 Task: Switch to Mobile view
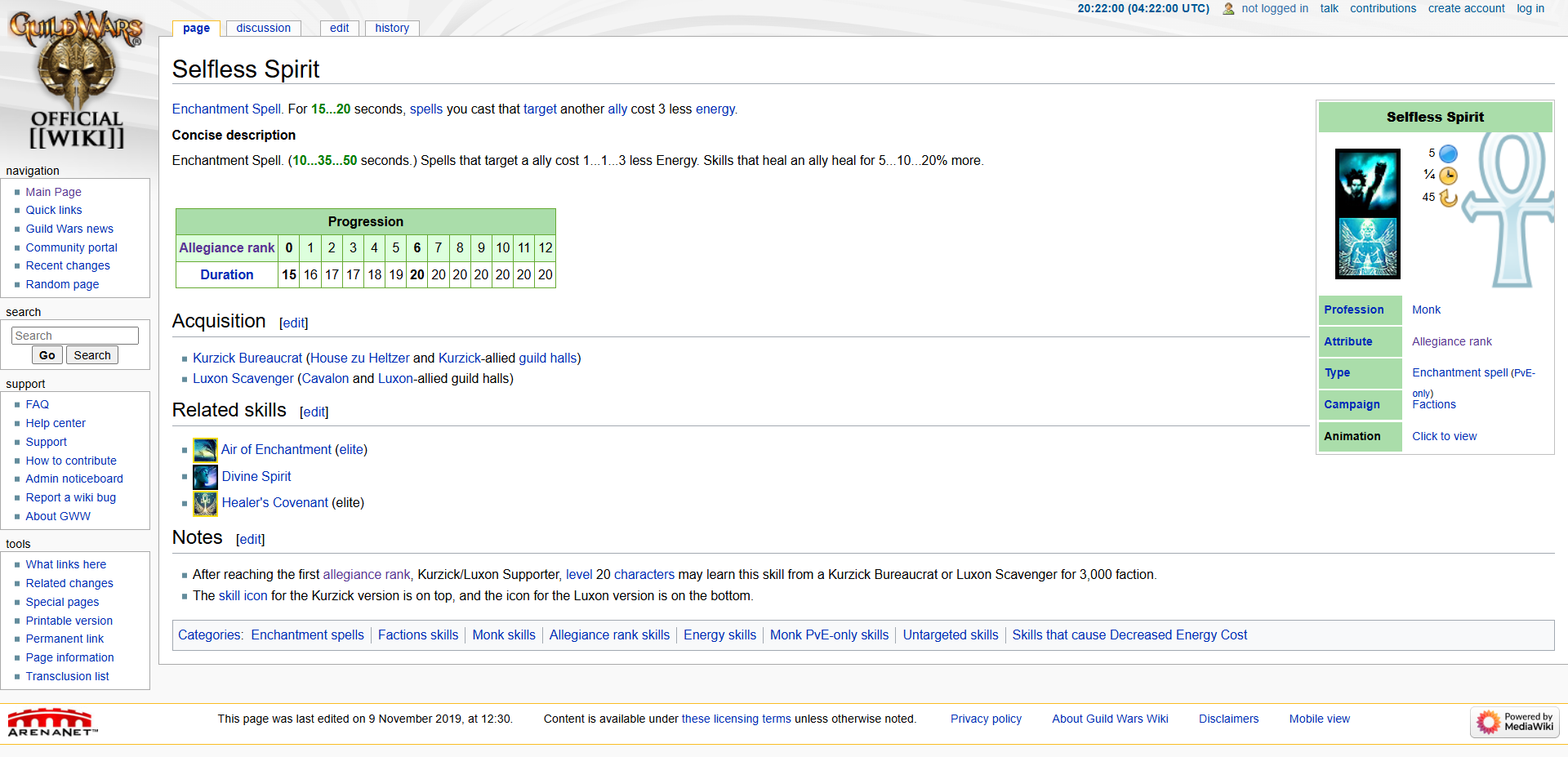click(1319, 719)
